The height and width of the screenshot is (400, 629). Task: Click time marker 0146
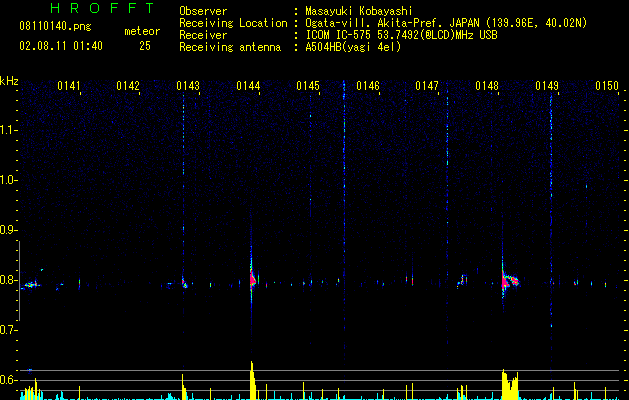pos(368,86)
